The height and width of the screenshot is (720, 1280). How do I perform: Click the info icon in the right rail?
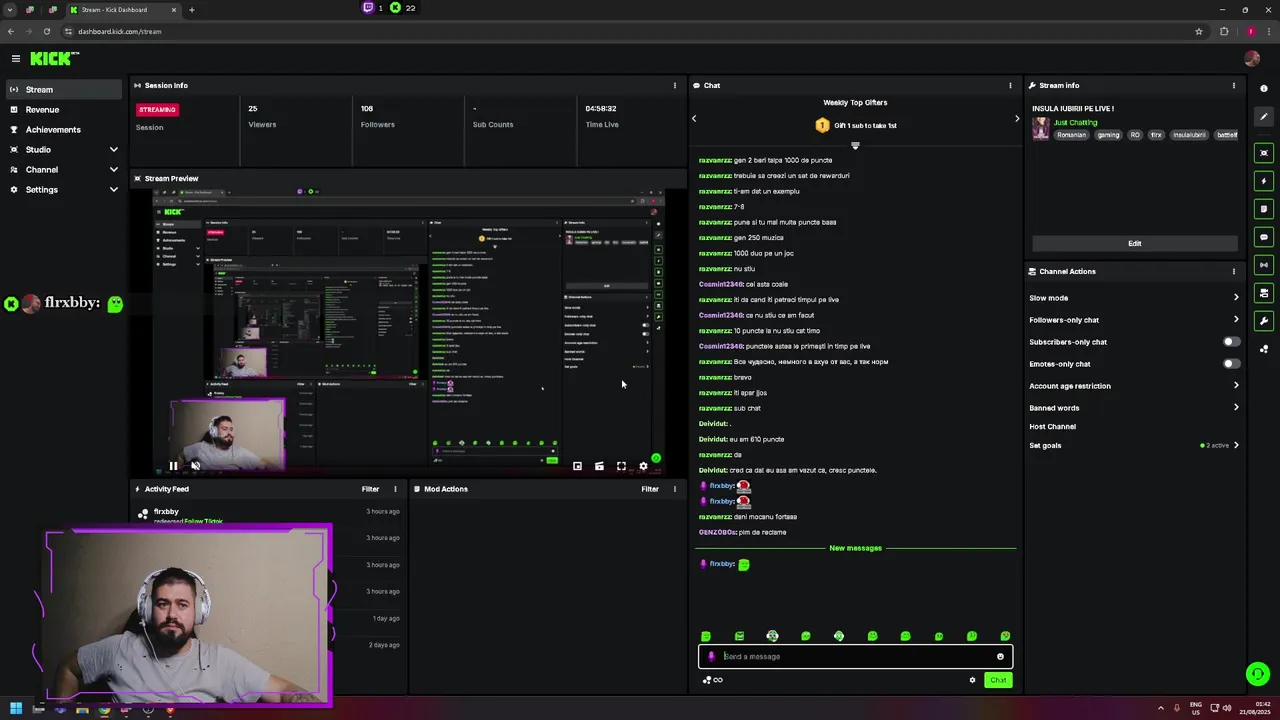point(1264,89)
